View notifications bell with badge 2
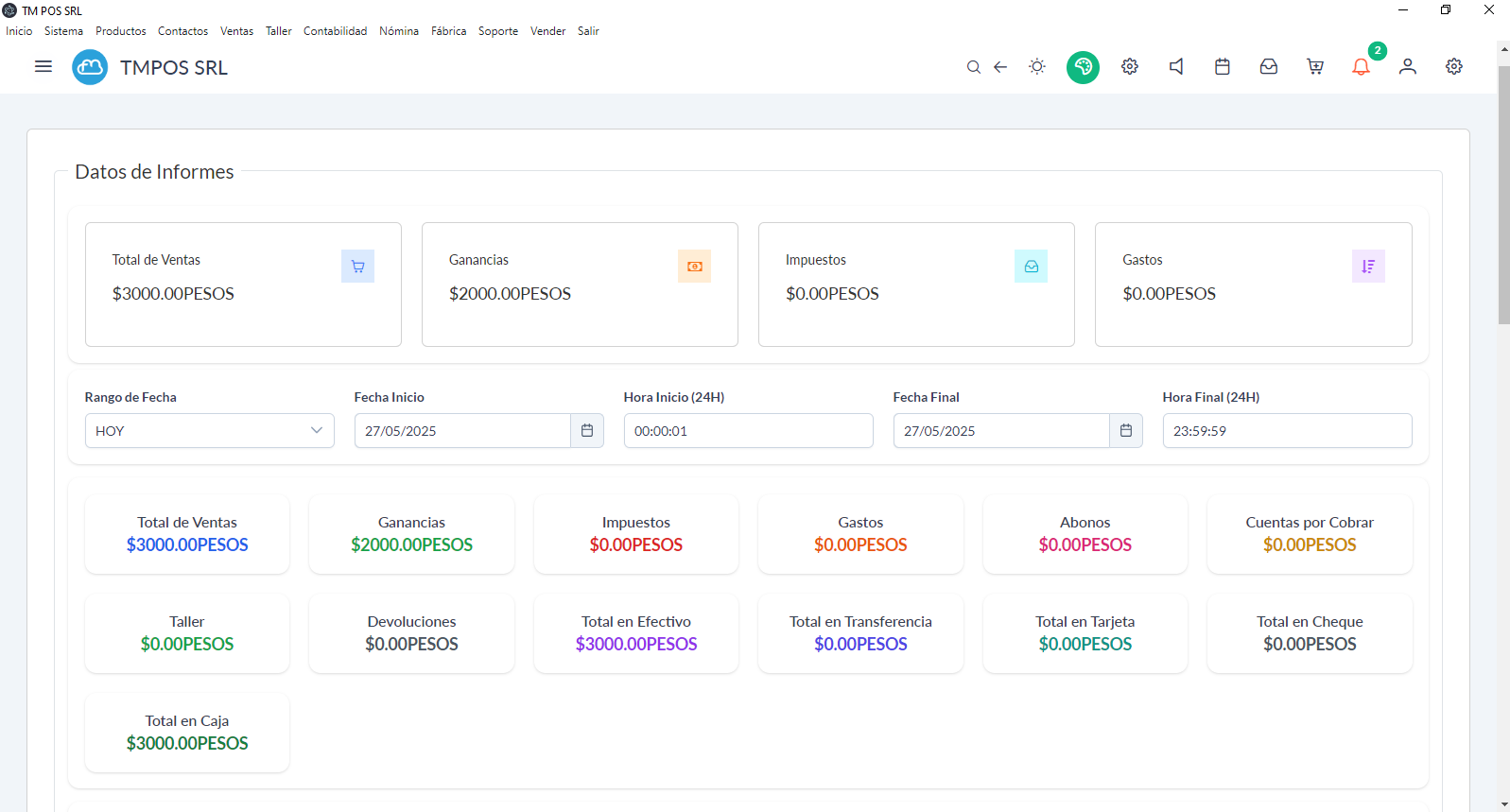 1362,66
